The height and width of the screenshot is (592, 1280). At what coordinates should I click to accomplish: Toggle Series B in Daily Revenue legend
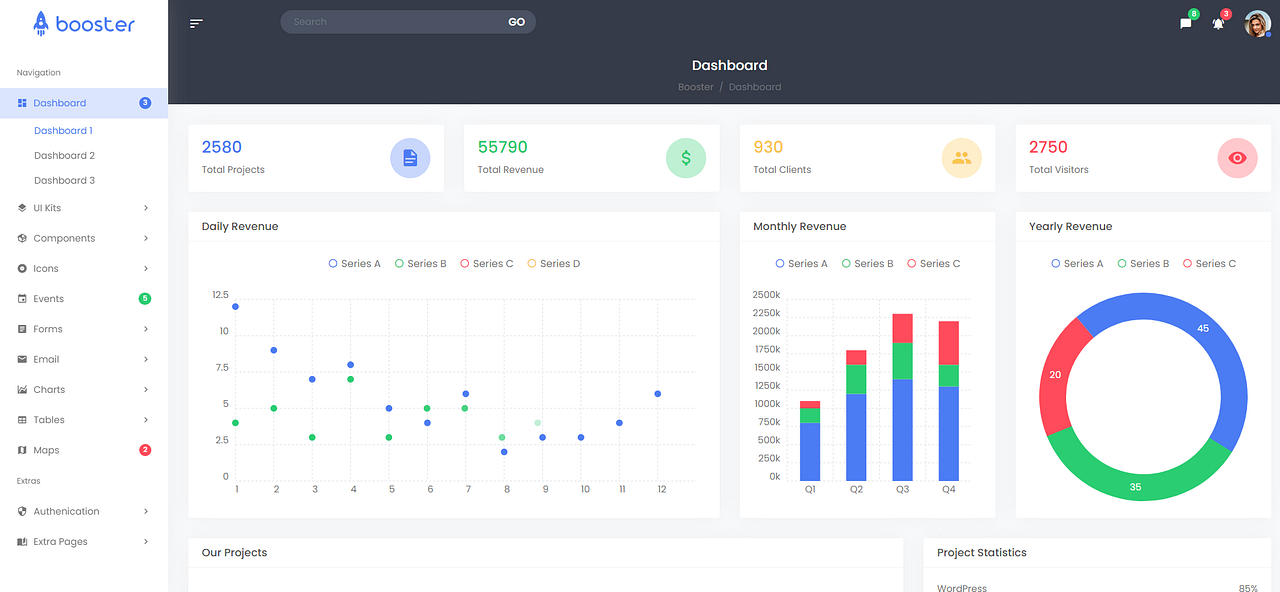coord(420,263)
